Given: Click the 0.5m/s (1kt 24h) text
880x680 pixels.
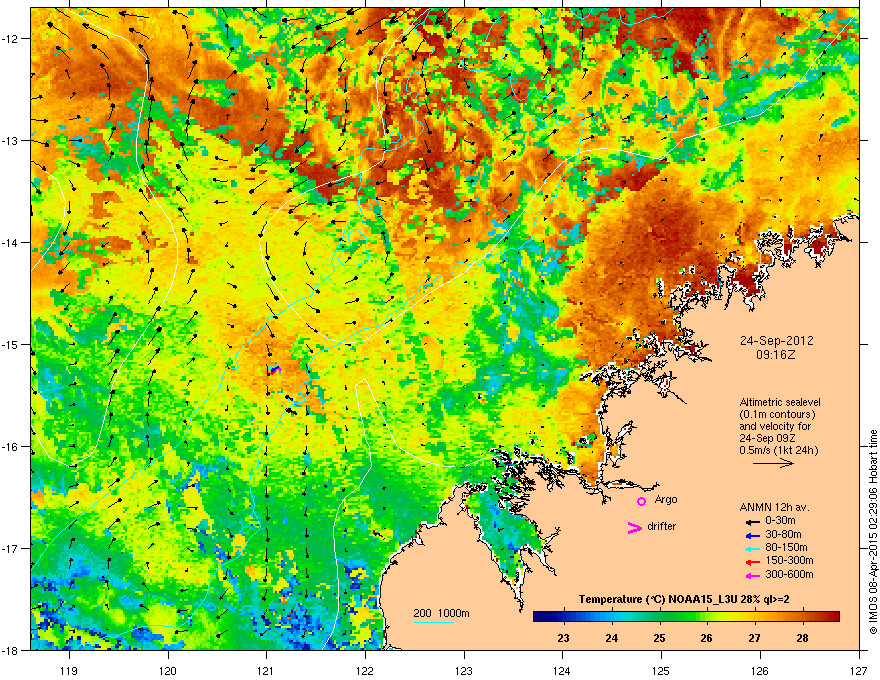Looking at the screenshot, I should click(x=778, y=451).
